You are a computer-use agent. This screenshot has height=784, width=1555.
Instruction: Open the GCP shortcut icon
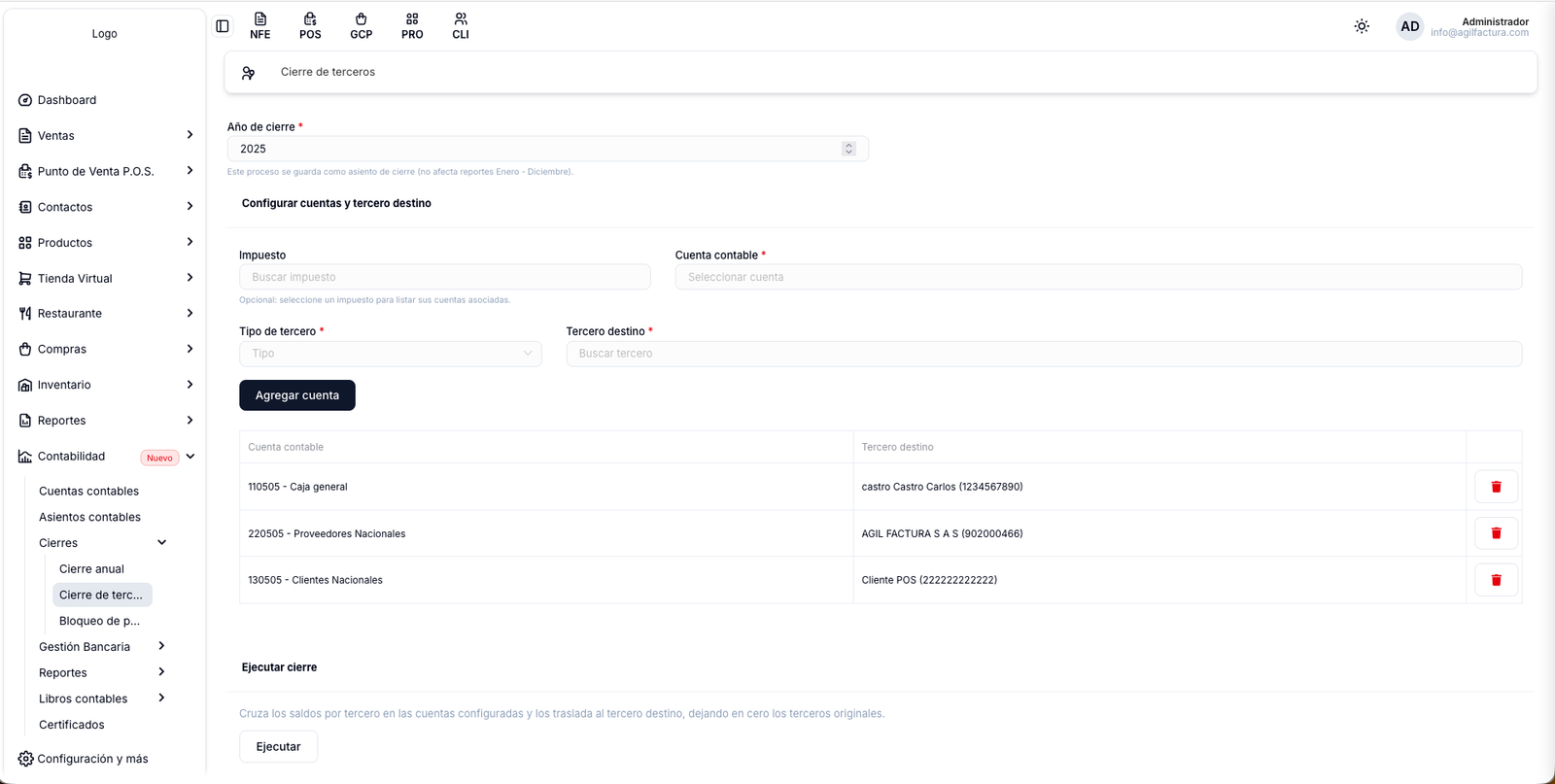coord(362,26)
